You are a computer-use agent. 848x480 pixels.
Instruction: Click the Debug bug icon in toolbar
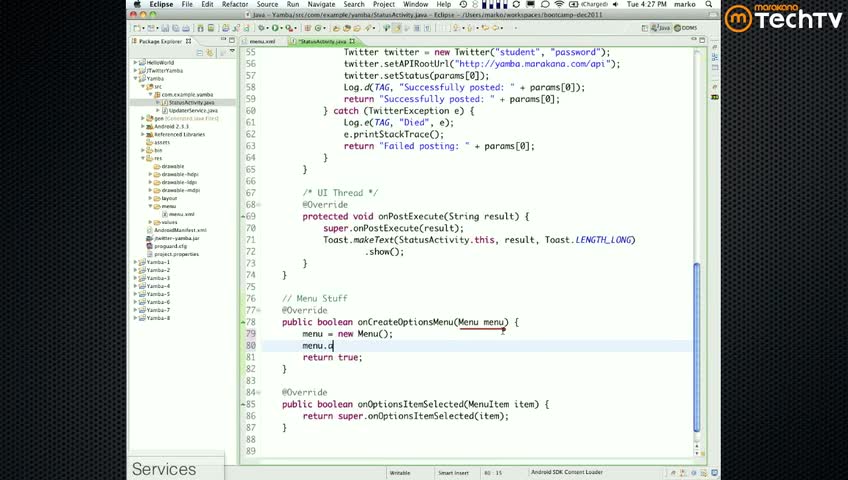261,28
